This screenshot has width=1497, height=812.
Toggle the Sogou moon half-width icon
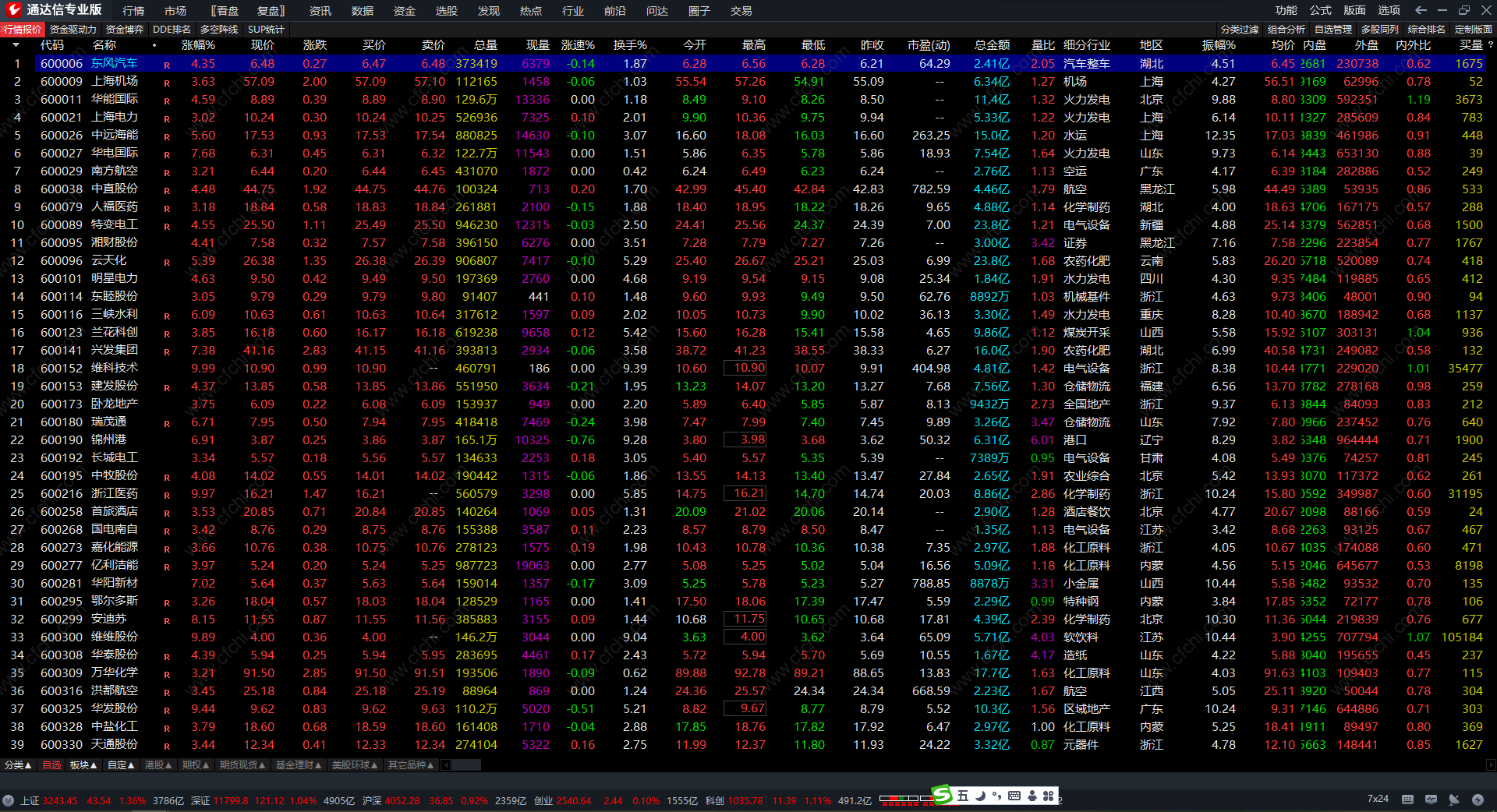[x=980, y=796]
